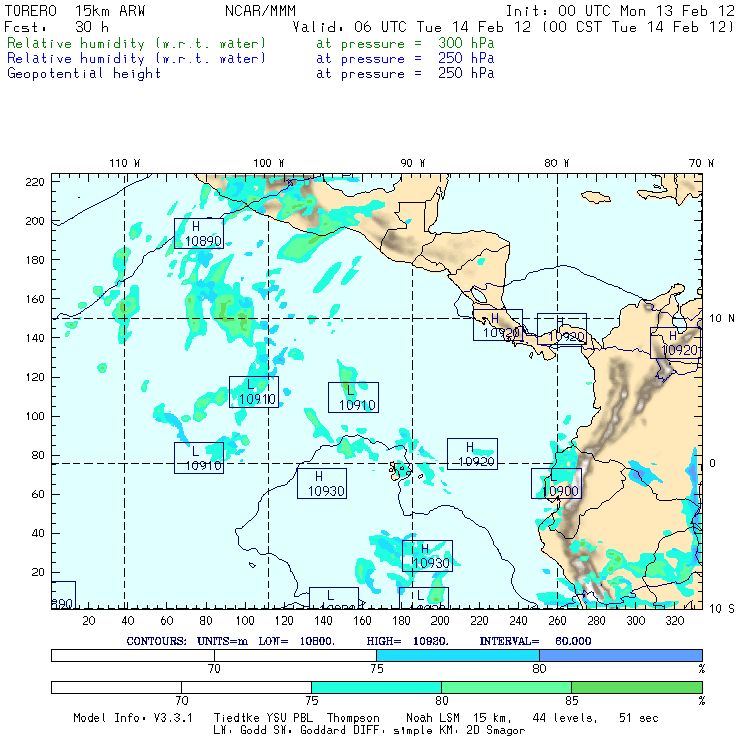Click the H 10890 high-pressure label
The height and width of the screenshot is (740, 740).
(x=199, y=234)
